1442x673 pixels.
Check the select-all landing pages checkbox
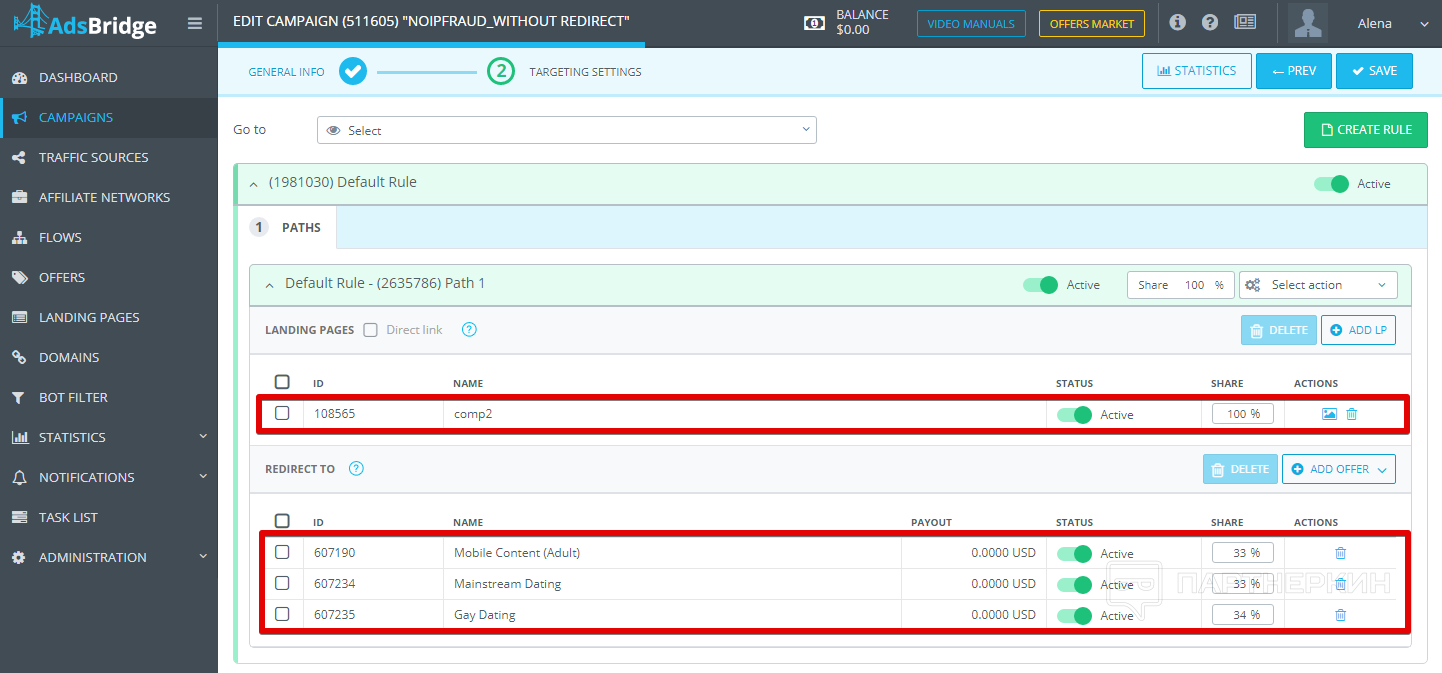(x=282, y=382)
